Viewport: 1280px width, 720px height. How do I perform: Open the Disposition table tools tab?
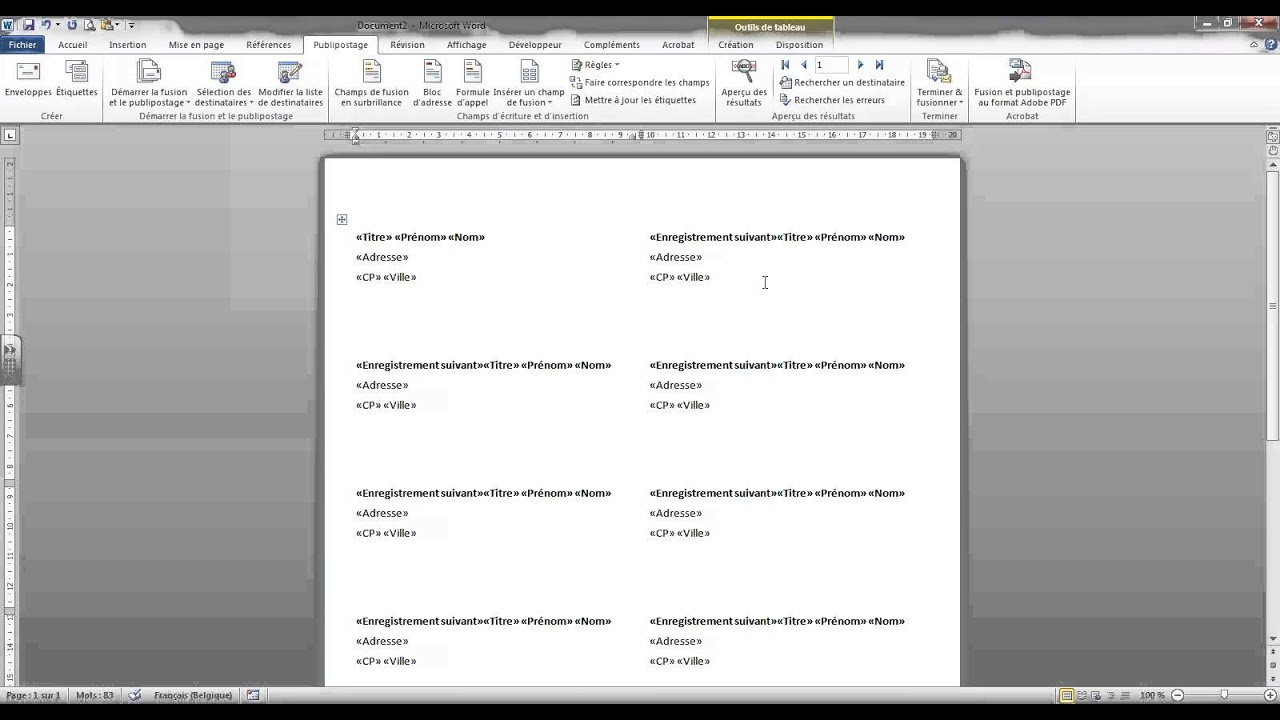[x=799, y=45]
